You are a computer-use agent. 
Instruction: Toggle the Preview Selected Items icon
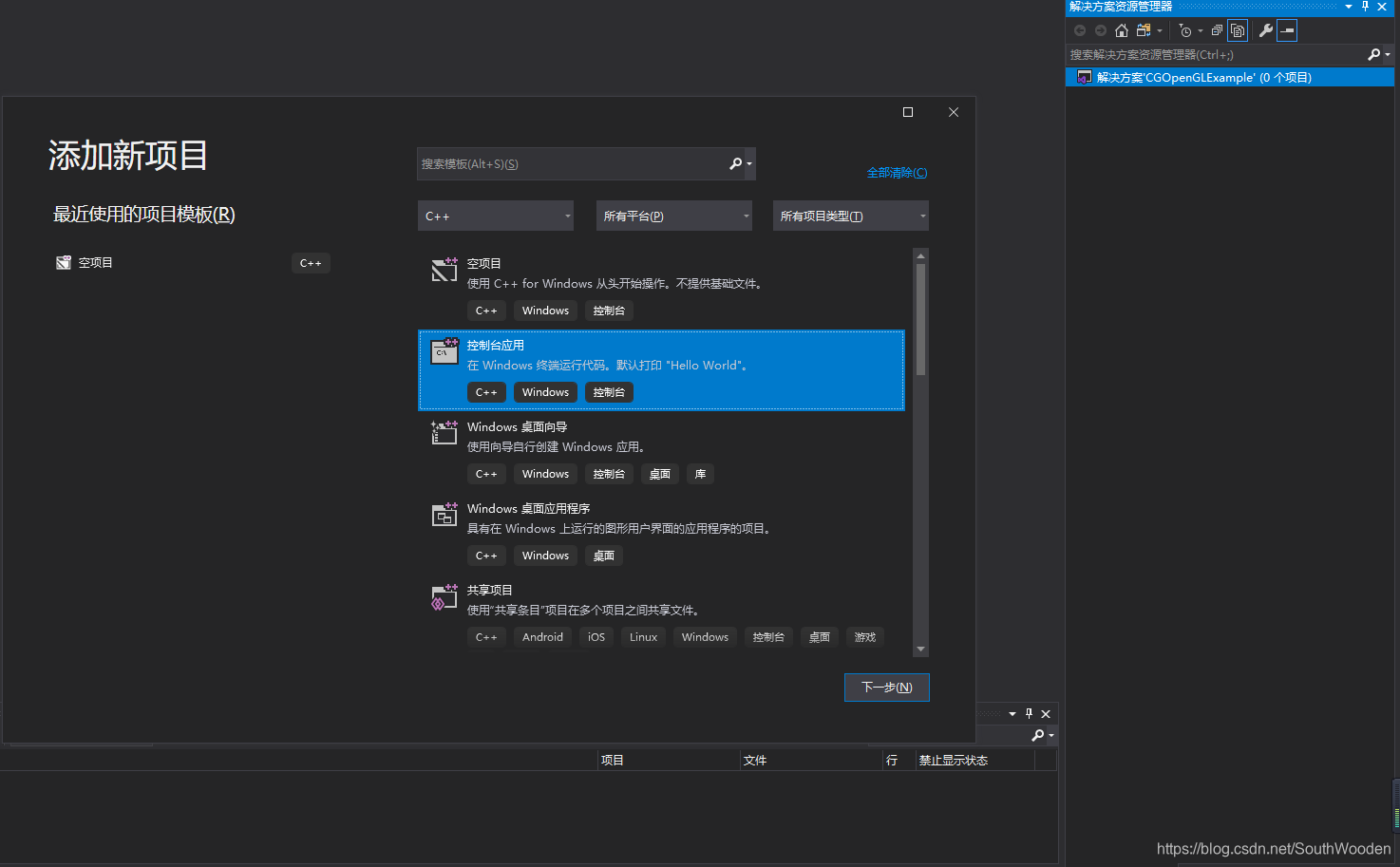(1287, 29)
